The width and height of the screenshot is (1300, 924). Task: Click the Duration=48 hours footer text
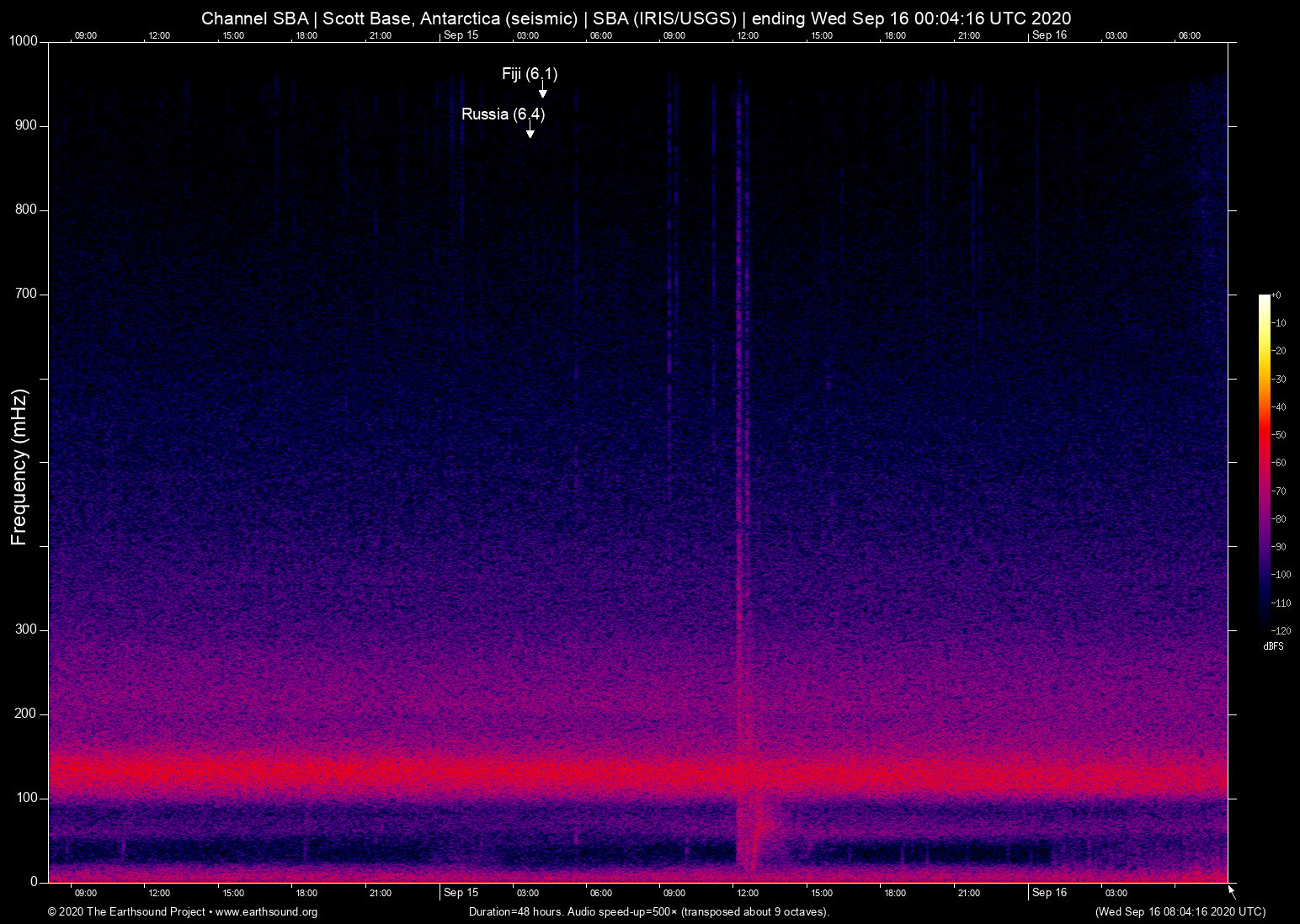pyautogui.click(x=648, y=912)
